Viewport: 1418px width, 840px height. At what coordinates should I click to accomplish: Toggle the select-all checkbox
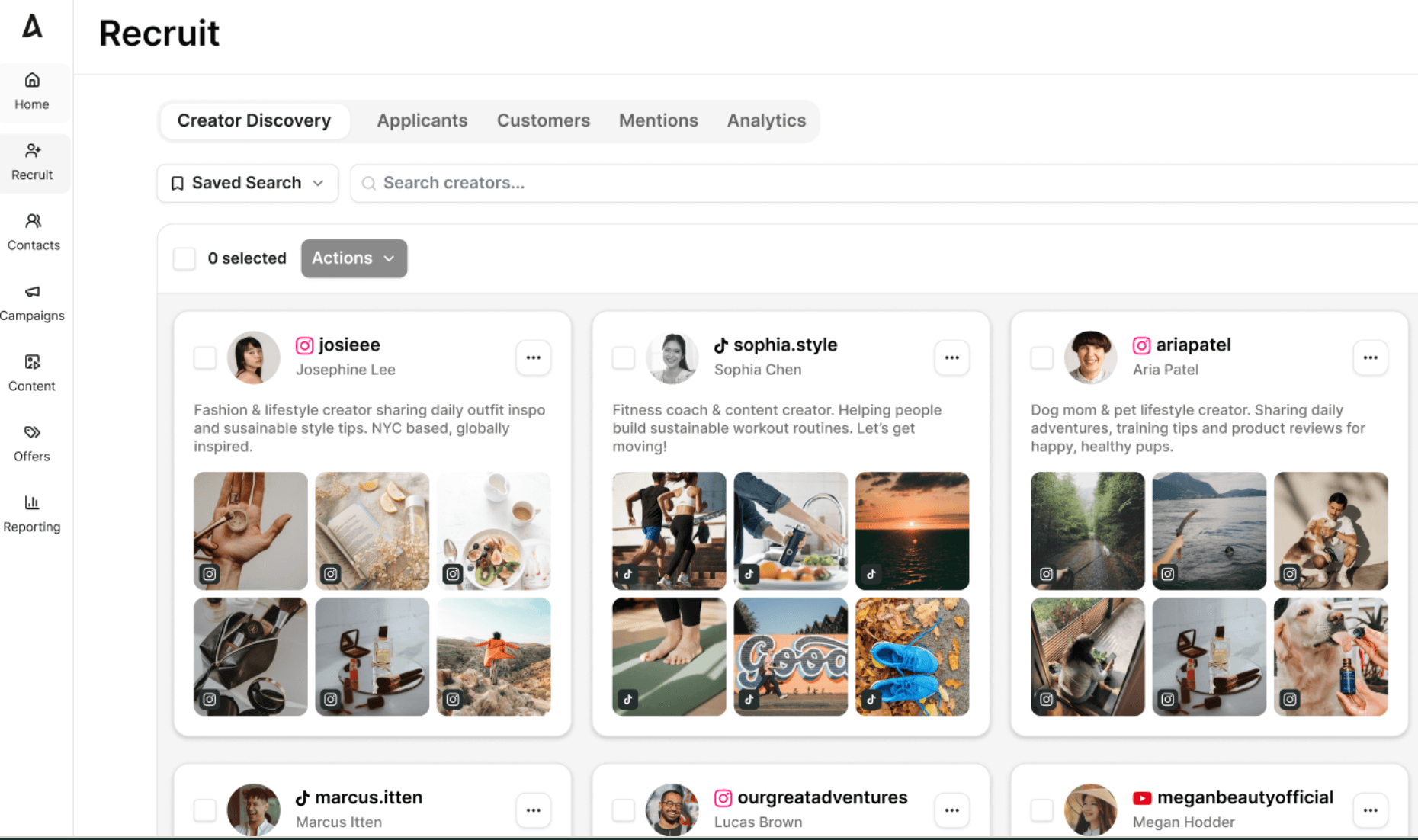tap(184, 258)
